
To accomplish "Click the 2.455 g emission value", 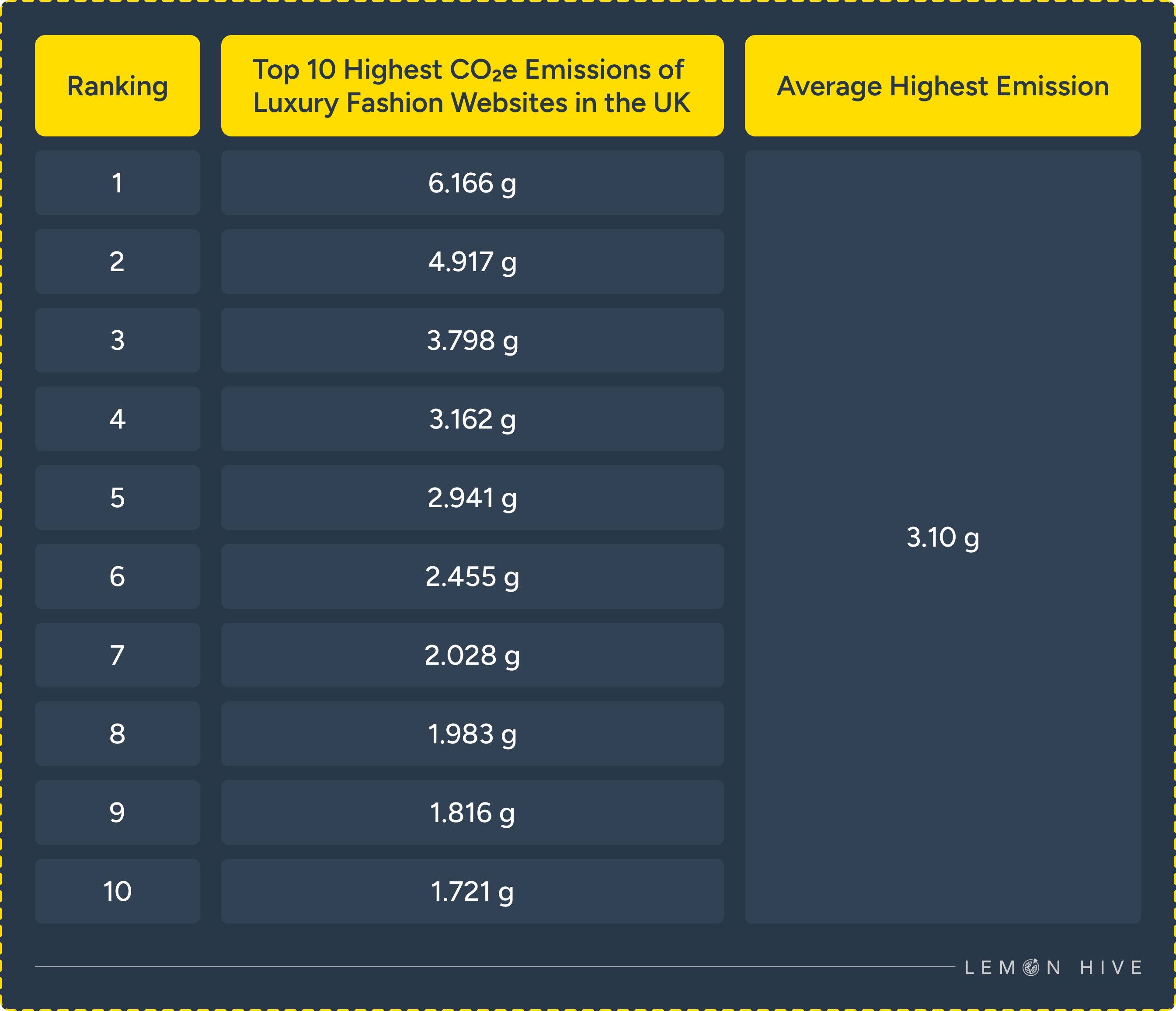I will coord(472,577).
